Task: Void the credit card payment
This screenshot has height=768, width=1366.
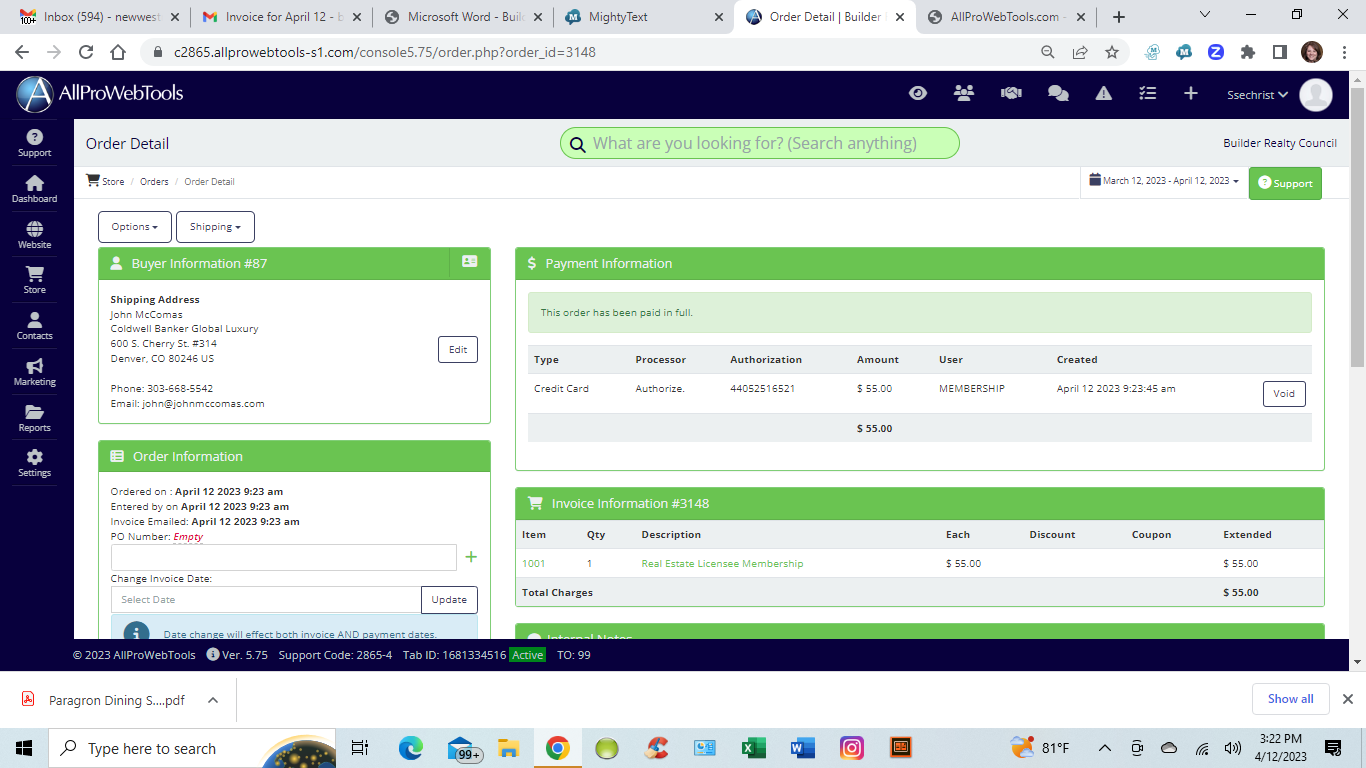Action: pos(1284,393)
